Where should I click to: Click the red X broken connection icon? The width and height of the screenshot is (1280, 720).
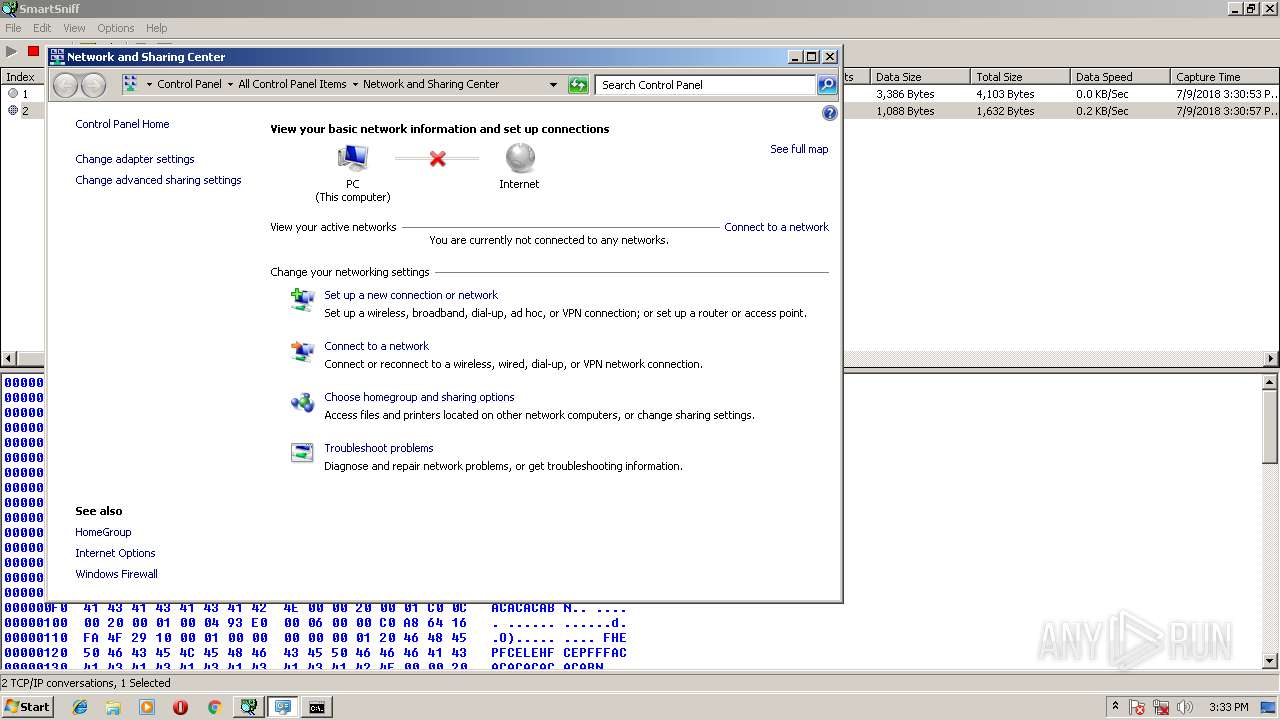(x=437, y=158)
